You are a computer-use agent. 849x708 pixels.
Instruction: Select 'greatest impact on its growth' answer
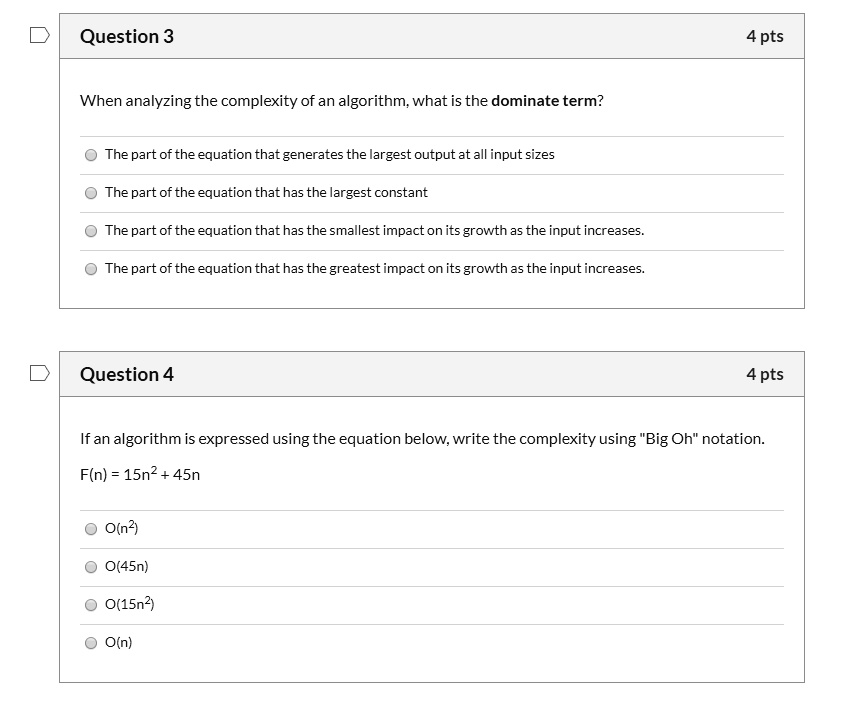click(x=90, y=268)
